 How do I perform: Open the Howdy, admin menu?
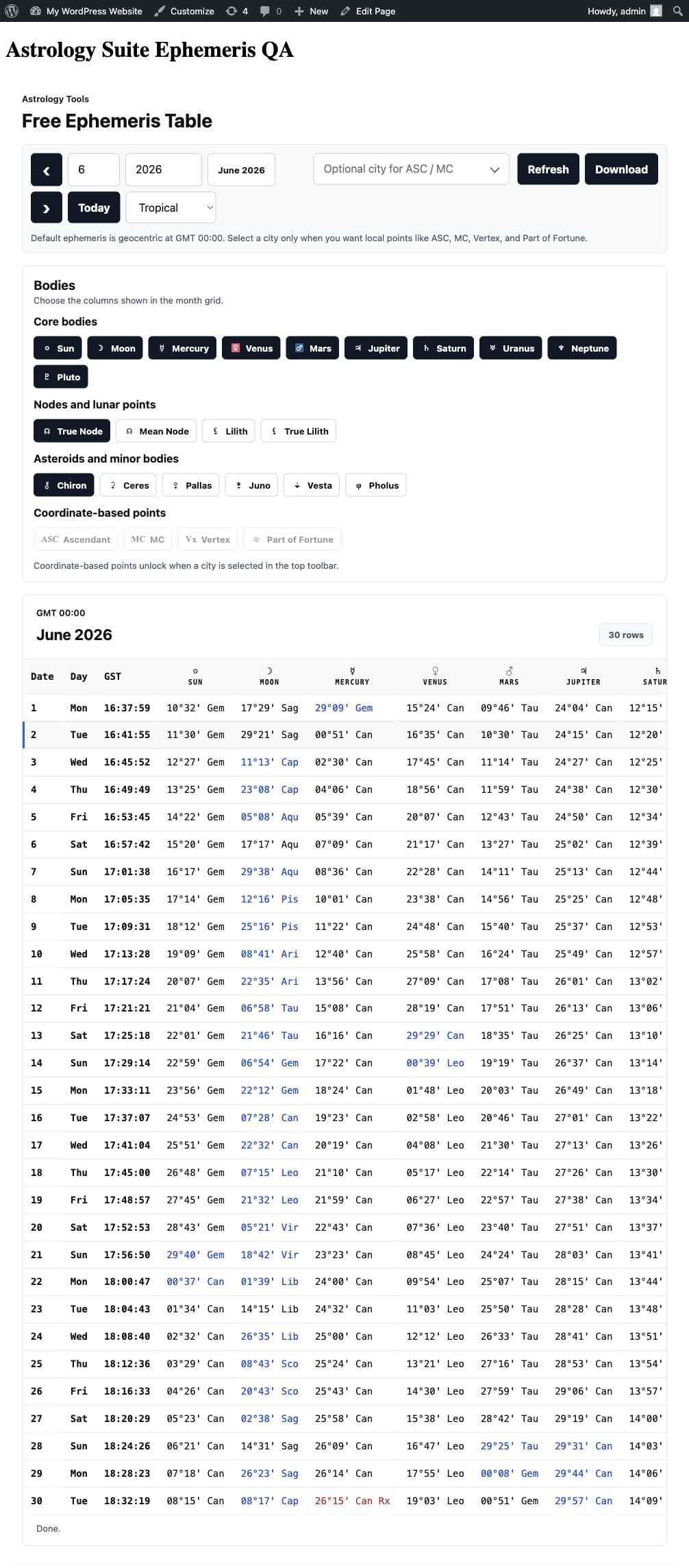click(624, 11)
